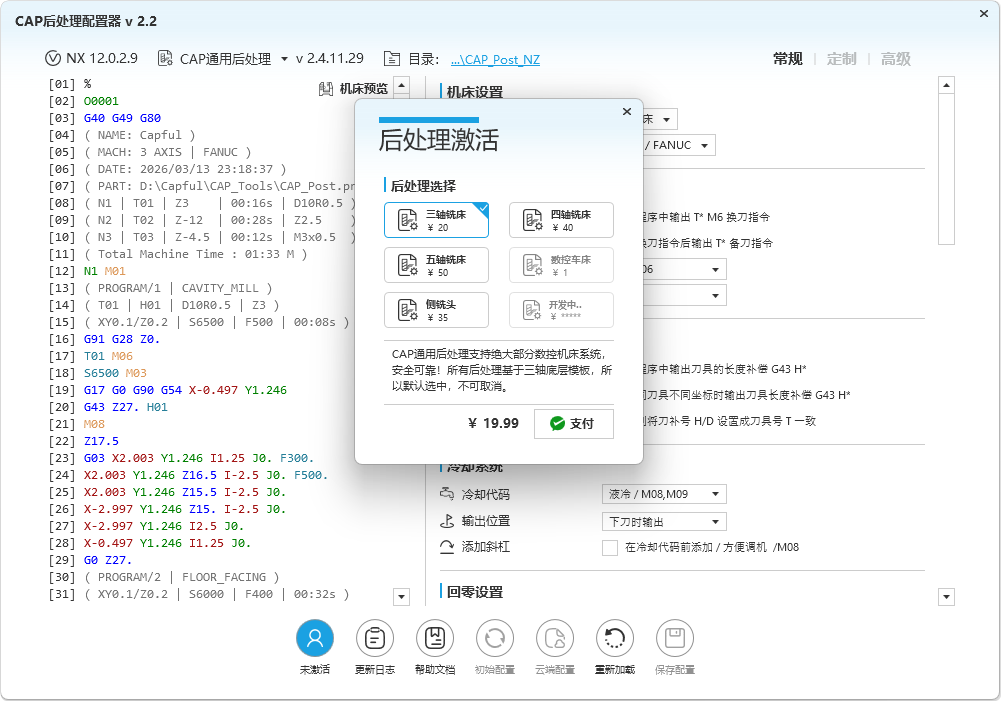Click the 支付 payment button

pyautogui.click(x=573, y=424)
